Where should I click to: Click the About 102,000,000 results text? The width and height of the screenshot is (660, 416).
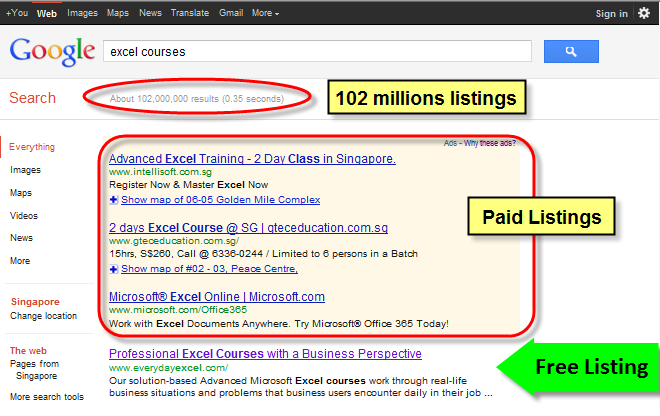coord(197,99)
